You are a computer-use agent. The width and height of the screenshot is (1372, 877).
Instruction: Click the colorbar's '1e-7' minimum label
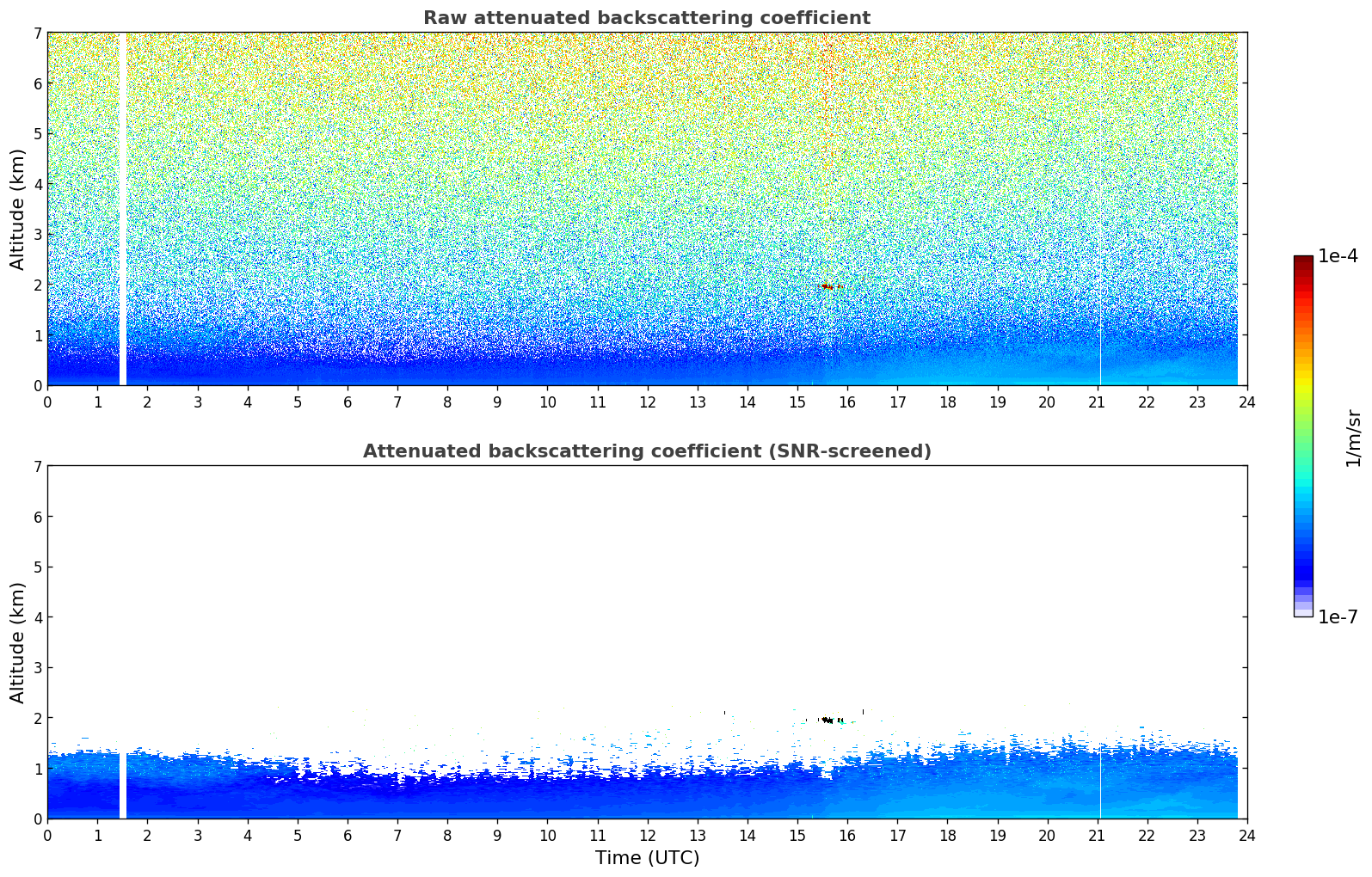click(1338, 617)
